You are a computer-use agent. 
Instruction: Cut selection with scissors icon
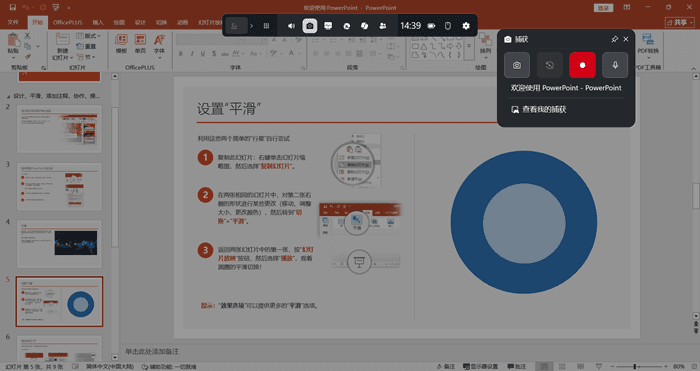coord(28,36)
